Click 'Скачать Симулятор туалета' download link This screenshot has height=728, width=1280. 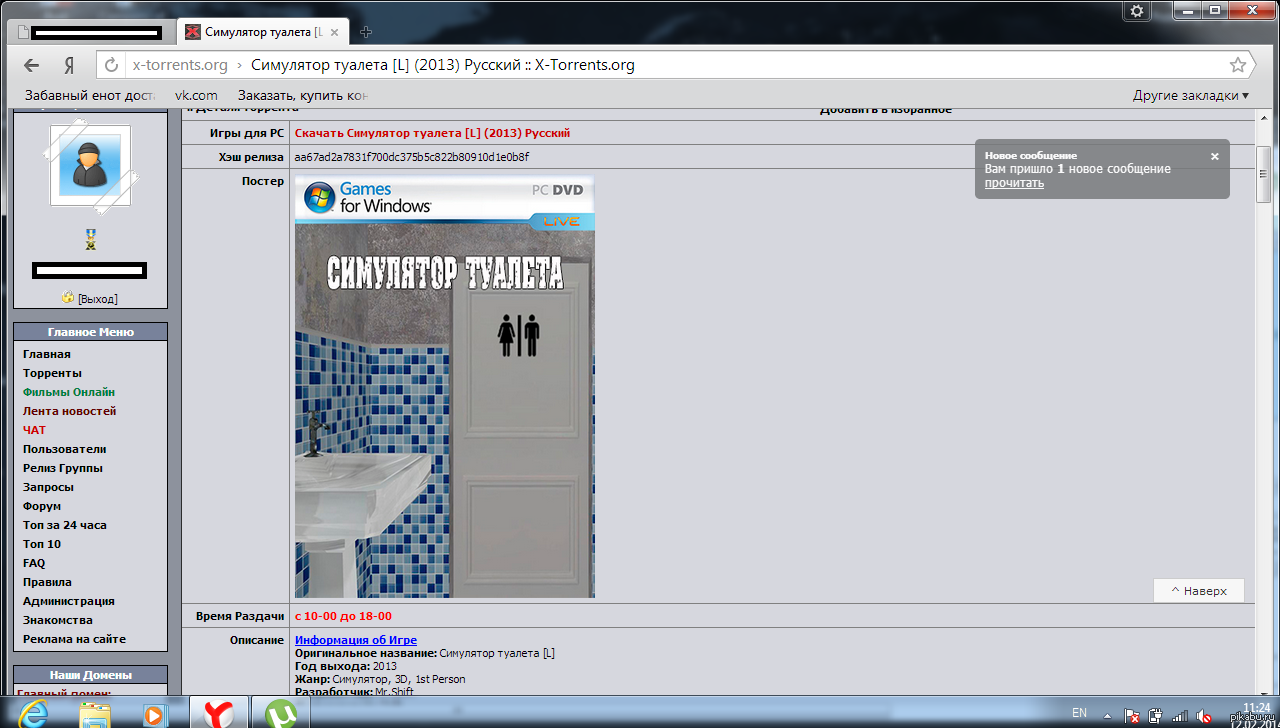coord(432,133)
